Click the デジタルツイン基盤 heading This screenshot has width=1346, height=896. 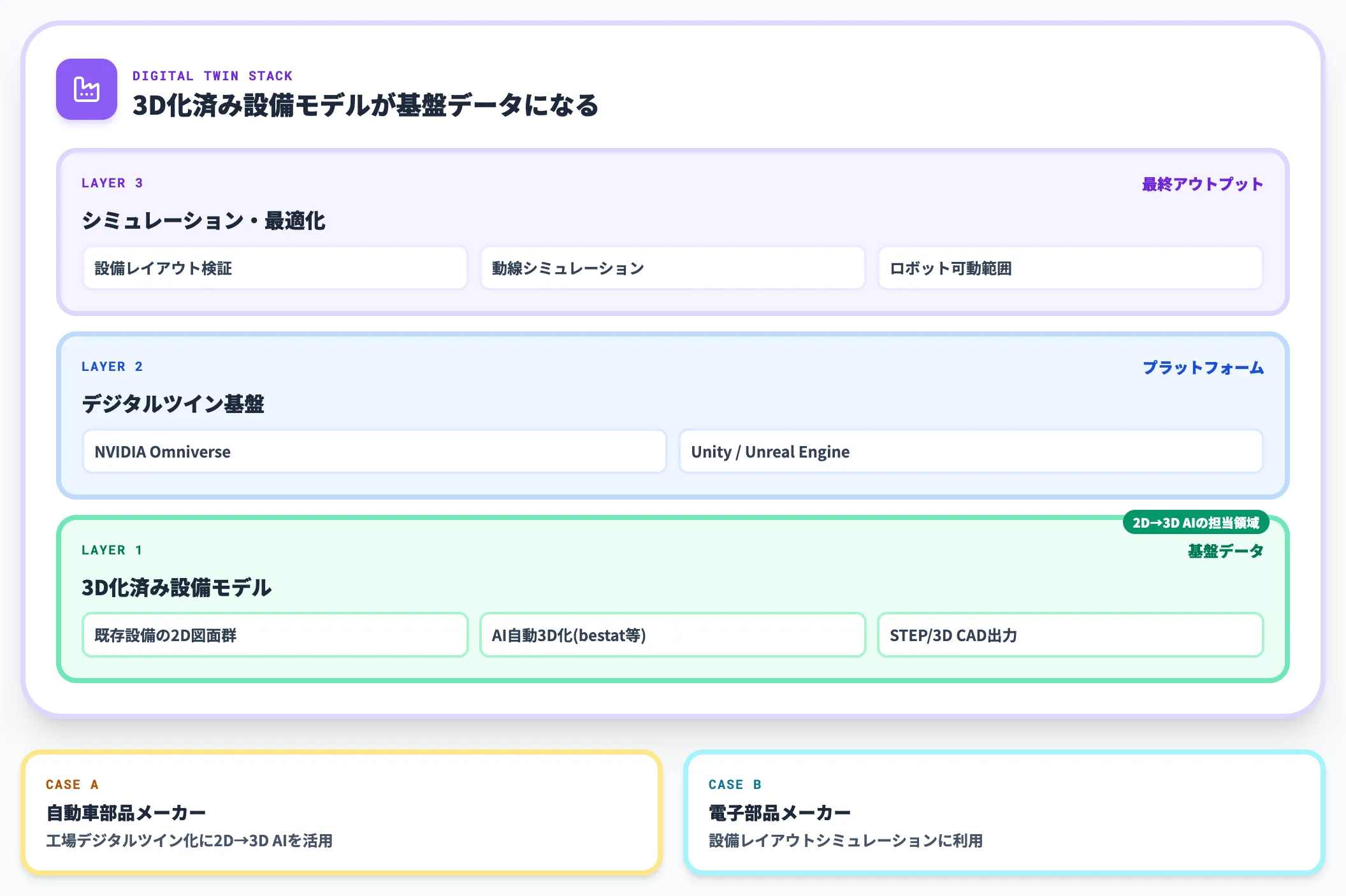pos(173,404)
